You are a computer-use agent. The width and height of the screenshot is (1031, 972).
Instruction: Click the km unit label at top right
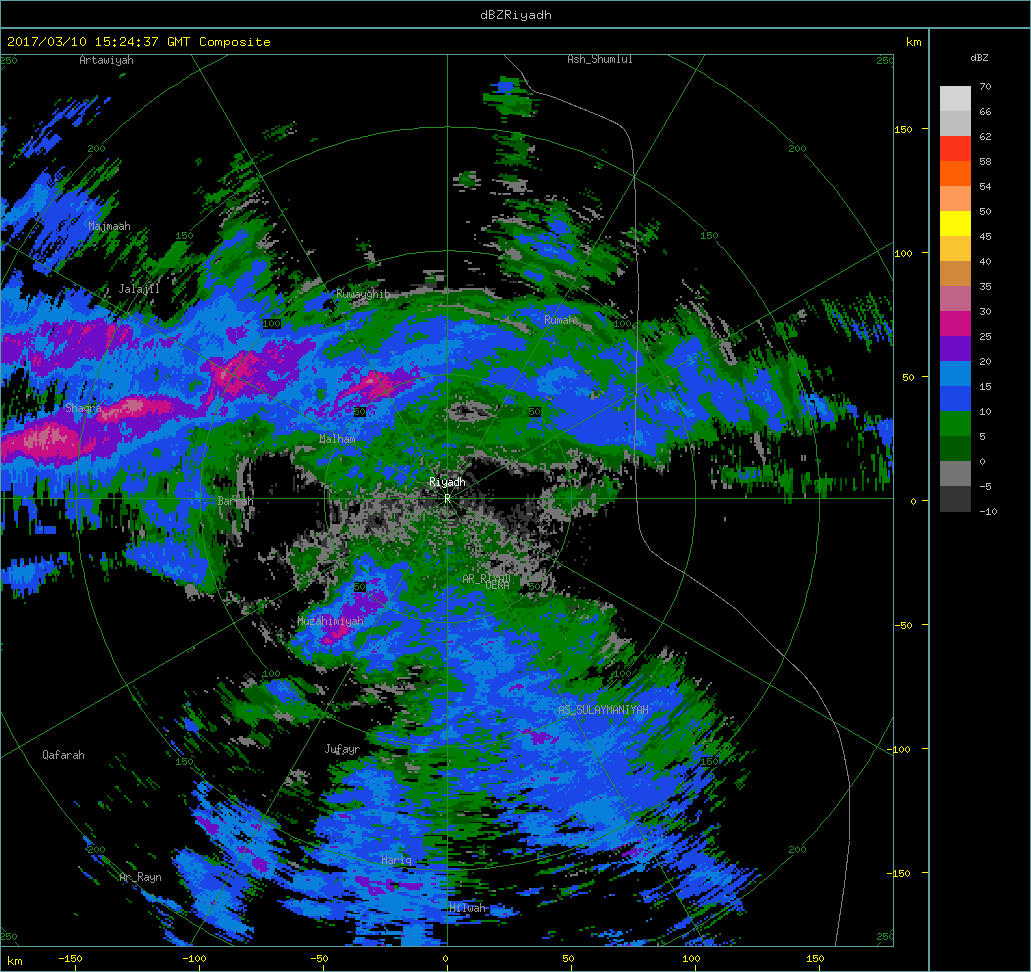point(913,42)
